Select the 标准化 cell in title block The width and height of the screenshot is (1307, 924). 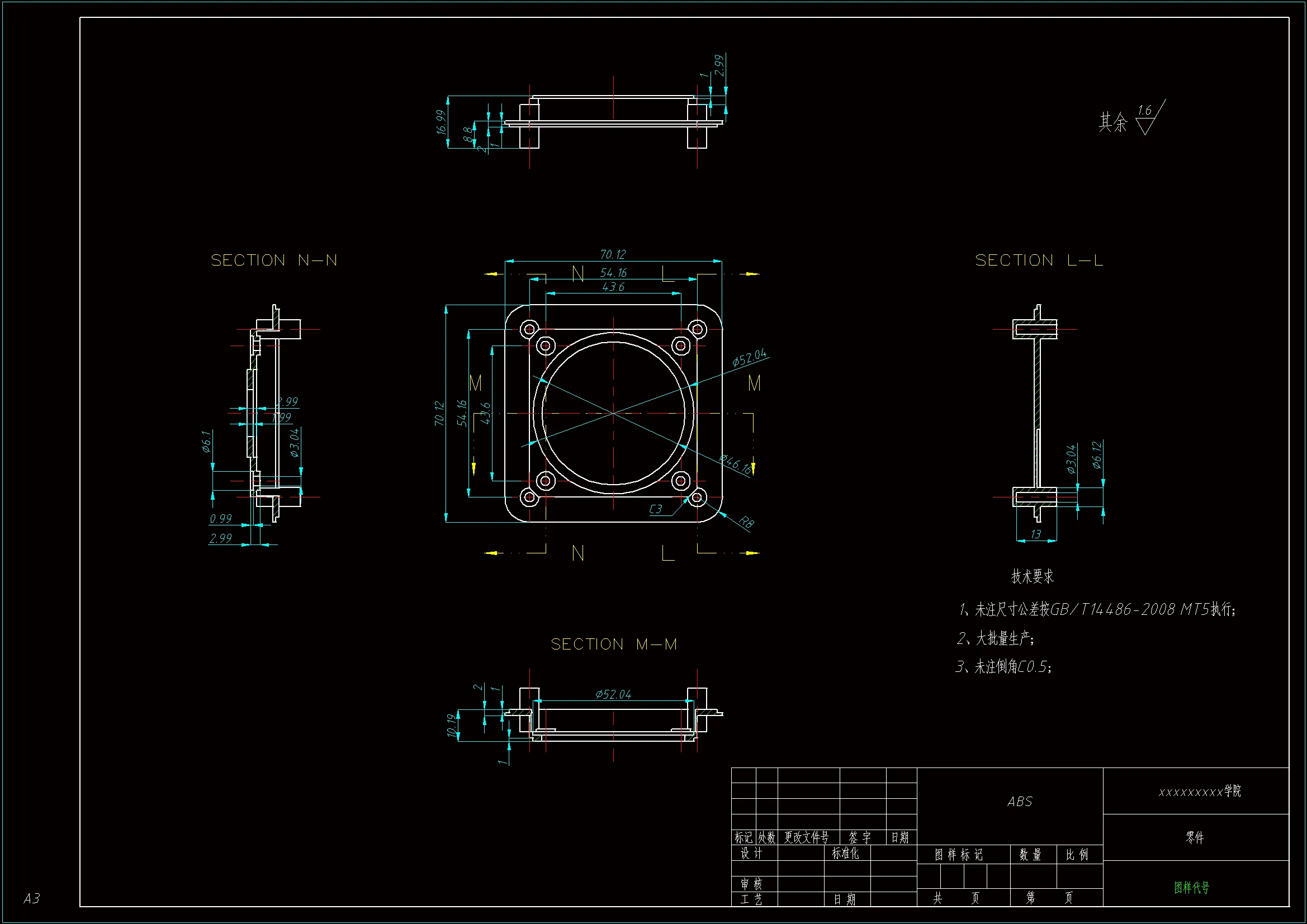[x=845, y=853]
